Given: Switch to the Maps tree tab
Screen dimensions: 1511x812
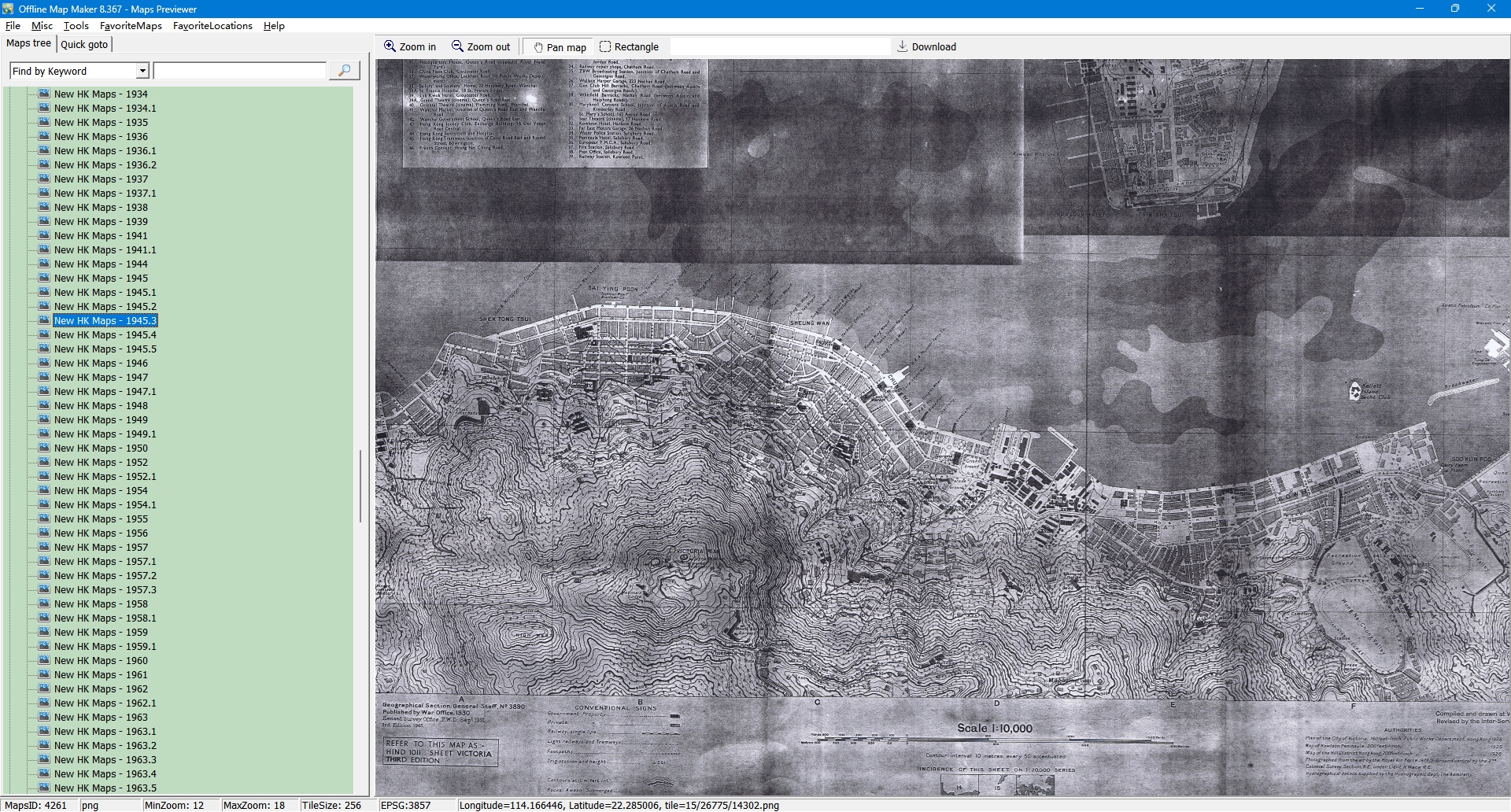Looking at the screenshot, I should click(x=29, y=43).
